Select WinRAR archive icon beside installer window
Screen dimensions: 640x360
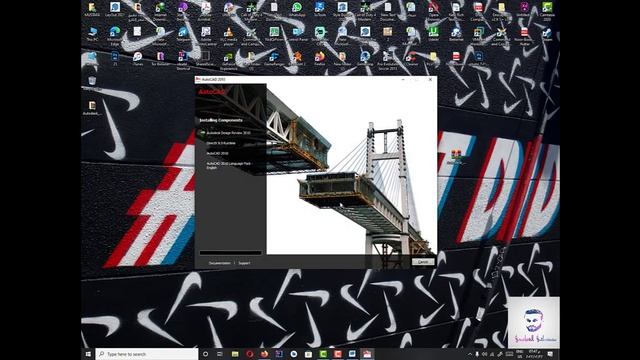click(x=456, y=157)
